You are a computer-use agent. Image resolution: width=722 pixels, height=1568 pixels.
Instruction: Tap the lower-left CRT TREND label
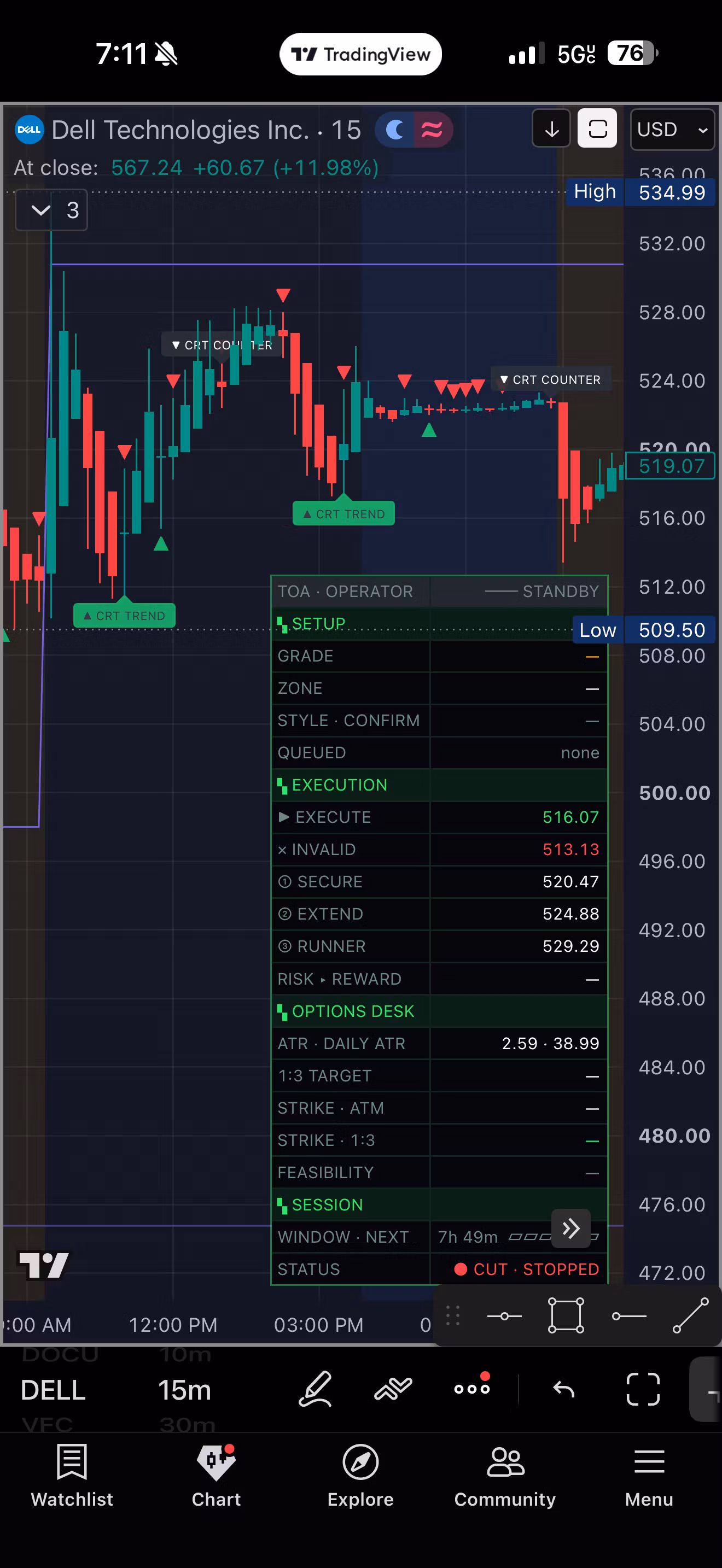124,616
